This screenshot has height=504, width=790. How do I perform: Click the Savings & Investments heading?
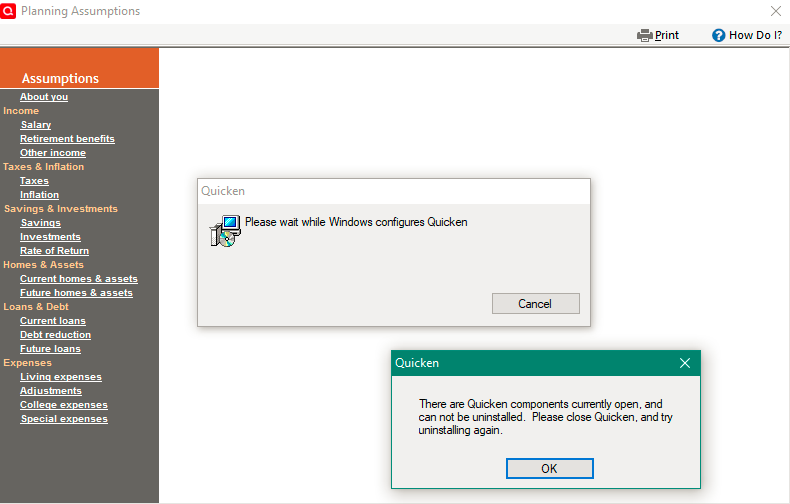click(61, 209)
